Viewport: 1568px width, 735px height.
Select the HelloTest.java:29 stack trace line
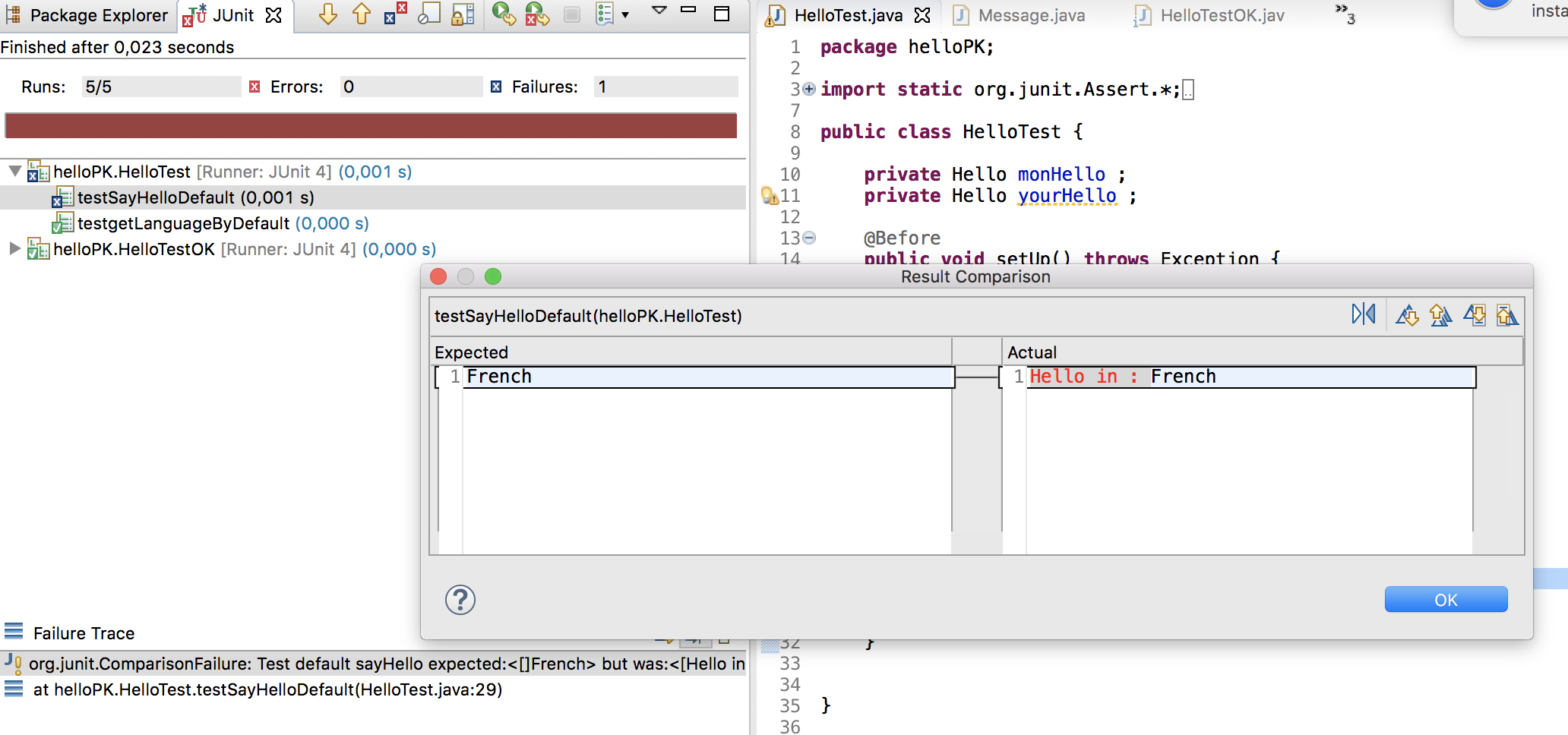(x=267, y=689)
